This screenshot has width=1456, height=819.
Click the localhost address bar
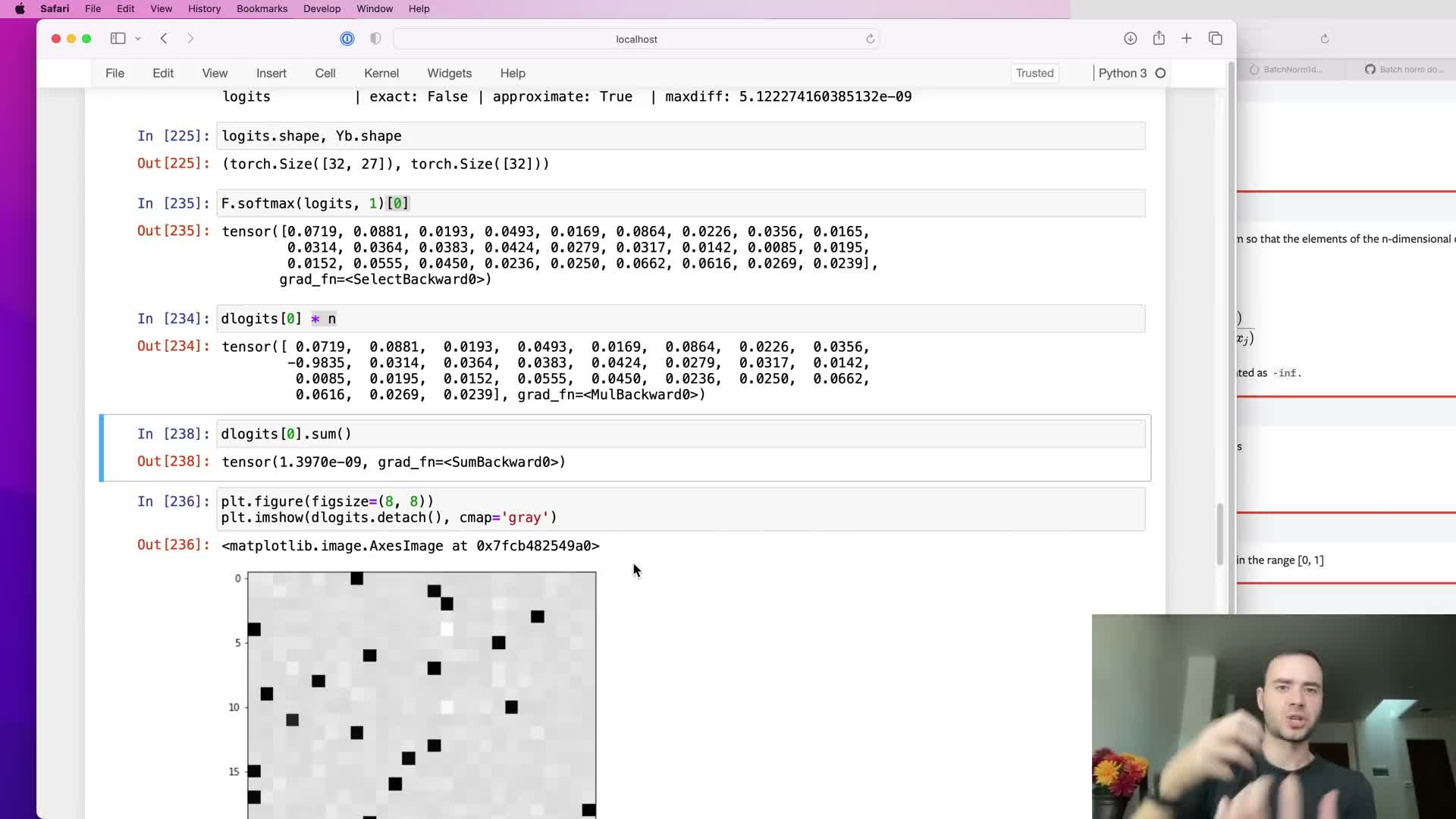[x=635, y=39]
